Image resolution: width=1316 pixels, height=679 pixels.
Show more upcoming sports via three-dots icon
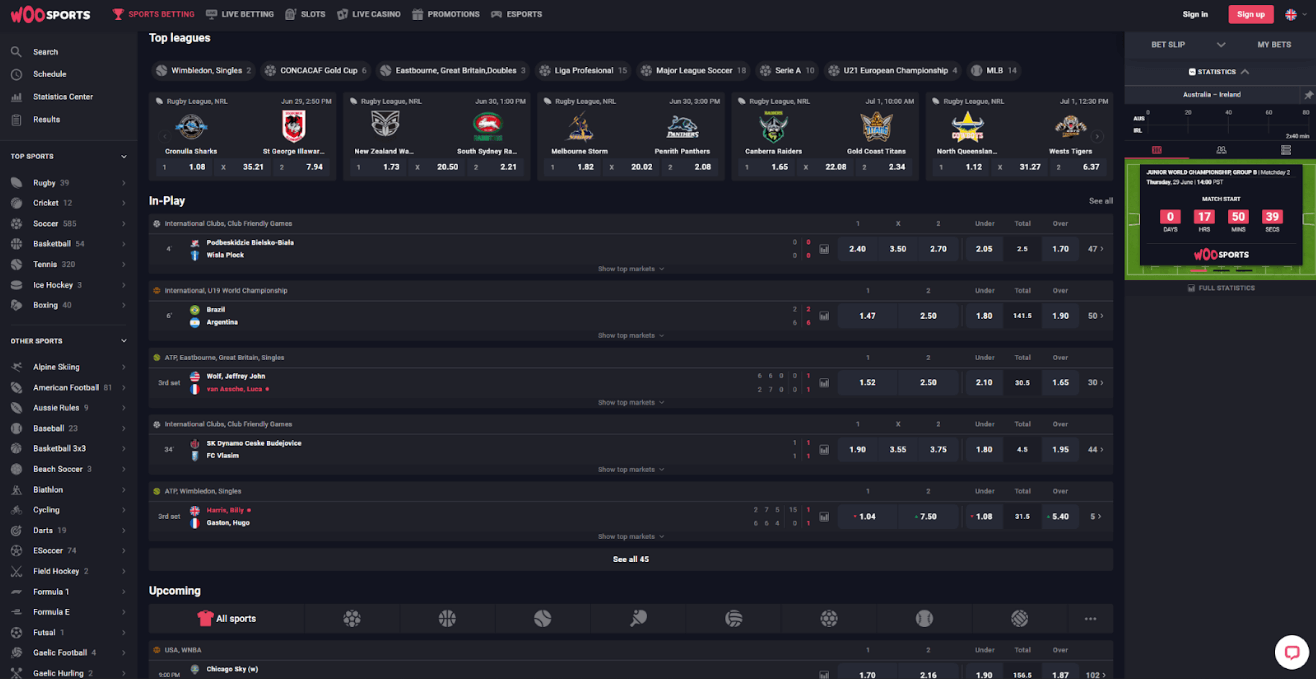(x=1090, y=619)
